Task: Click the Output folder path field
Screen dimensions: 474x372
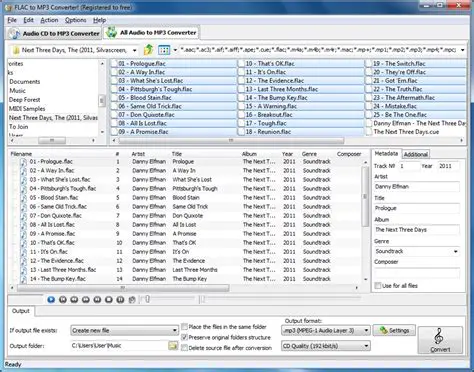Action: pos(119,346)
